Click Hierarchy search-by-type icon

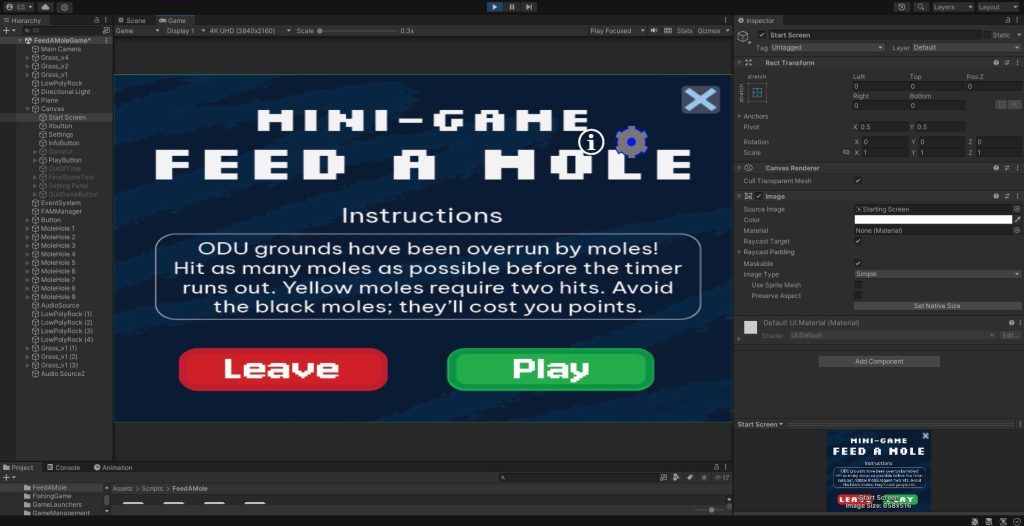coord(106,31)
